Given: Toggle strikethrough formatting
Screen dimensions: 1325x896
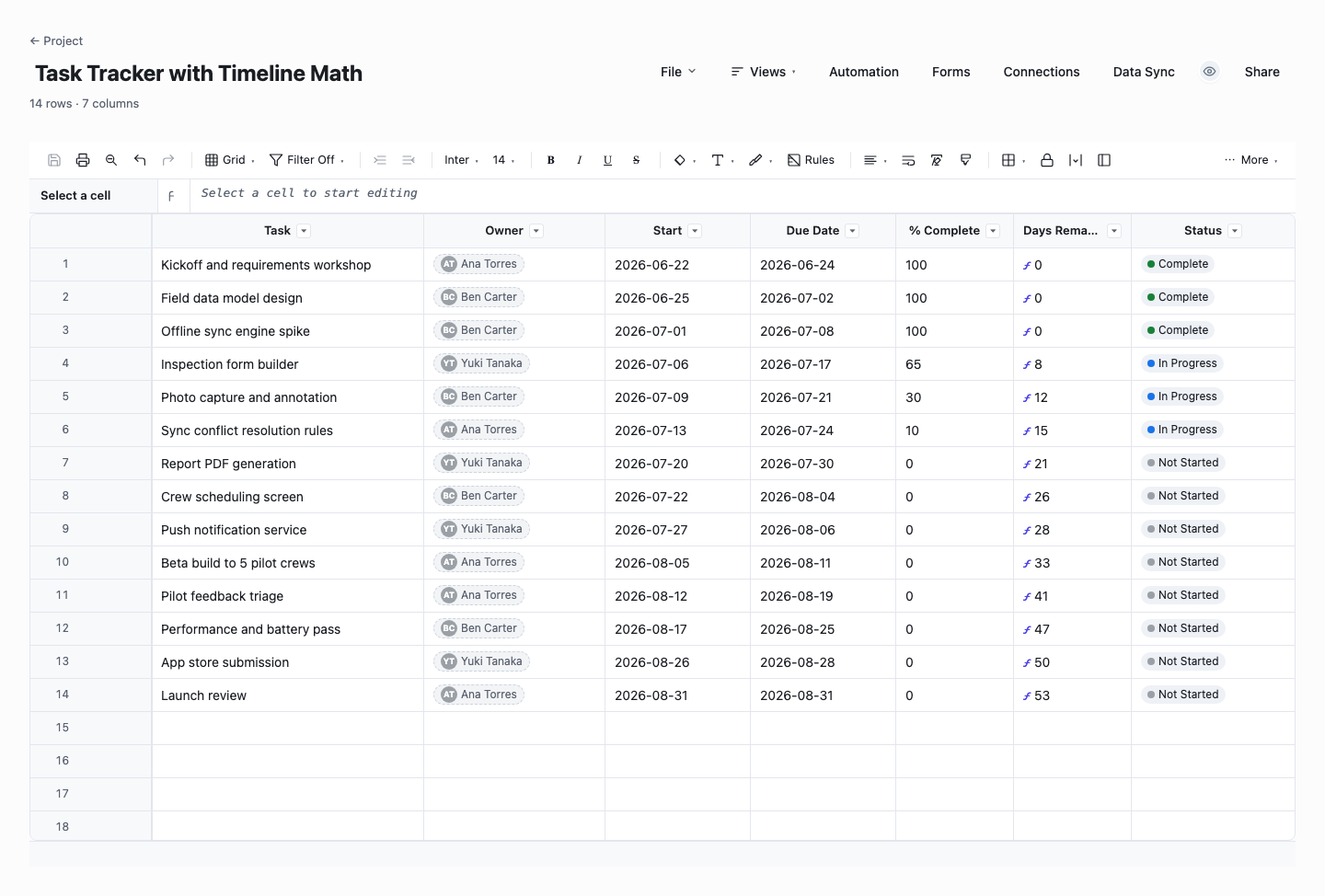Looking at the screenshot, I should point(637,160).
